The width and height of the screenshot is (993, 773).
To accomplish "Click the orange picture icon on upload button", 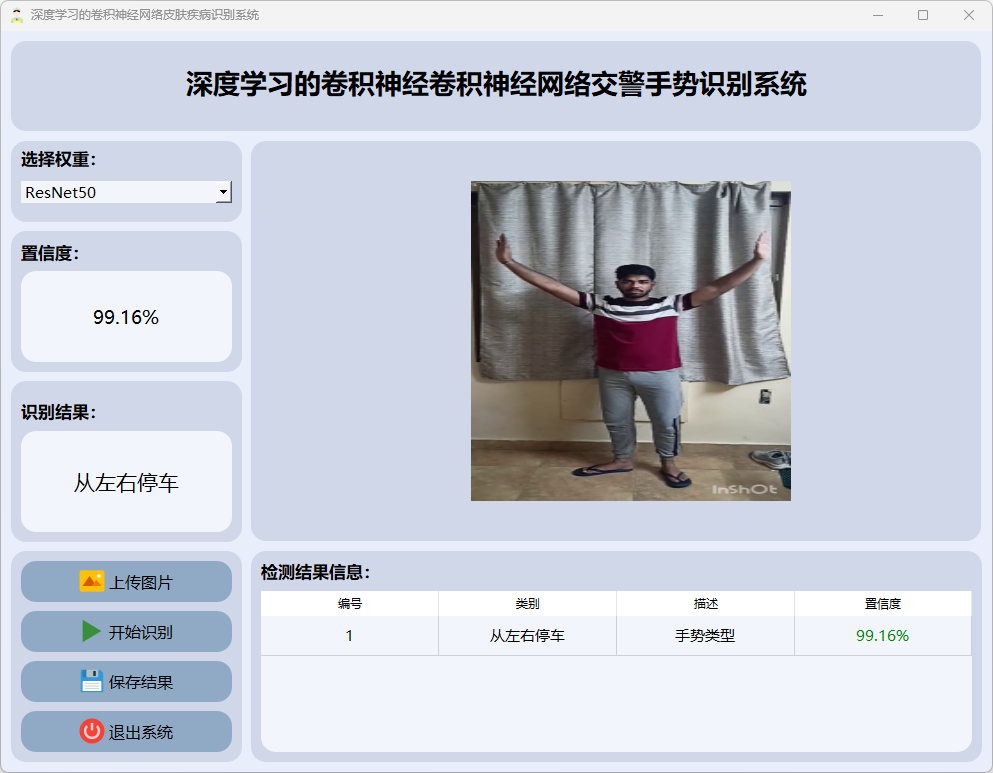I will click(x=91, y=581).
